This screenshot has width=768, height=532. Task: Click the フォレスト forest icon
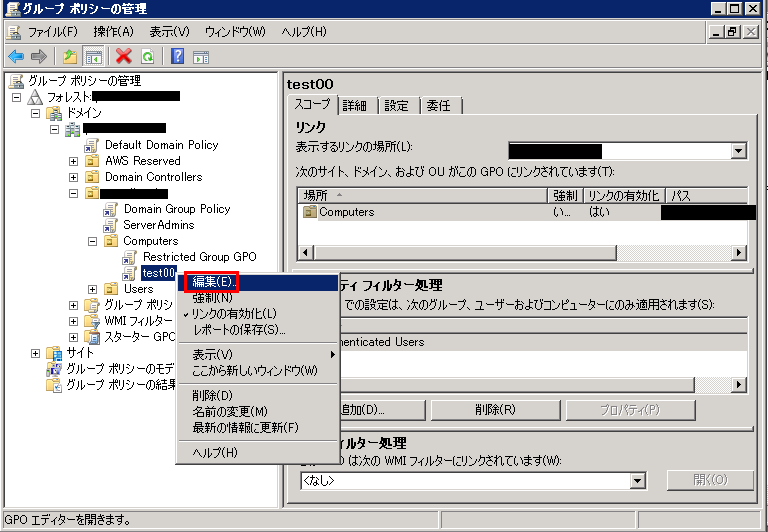pyautogui.click(x=35, y=97)
